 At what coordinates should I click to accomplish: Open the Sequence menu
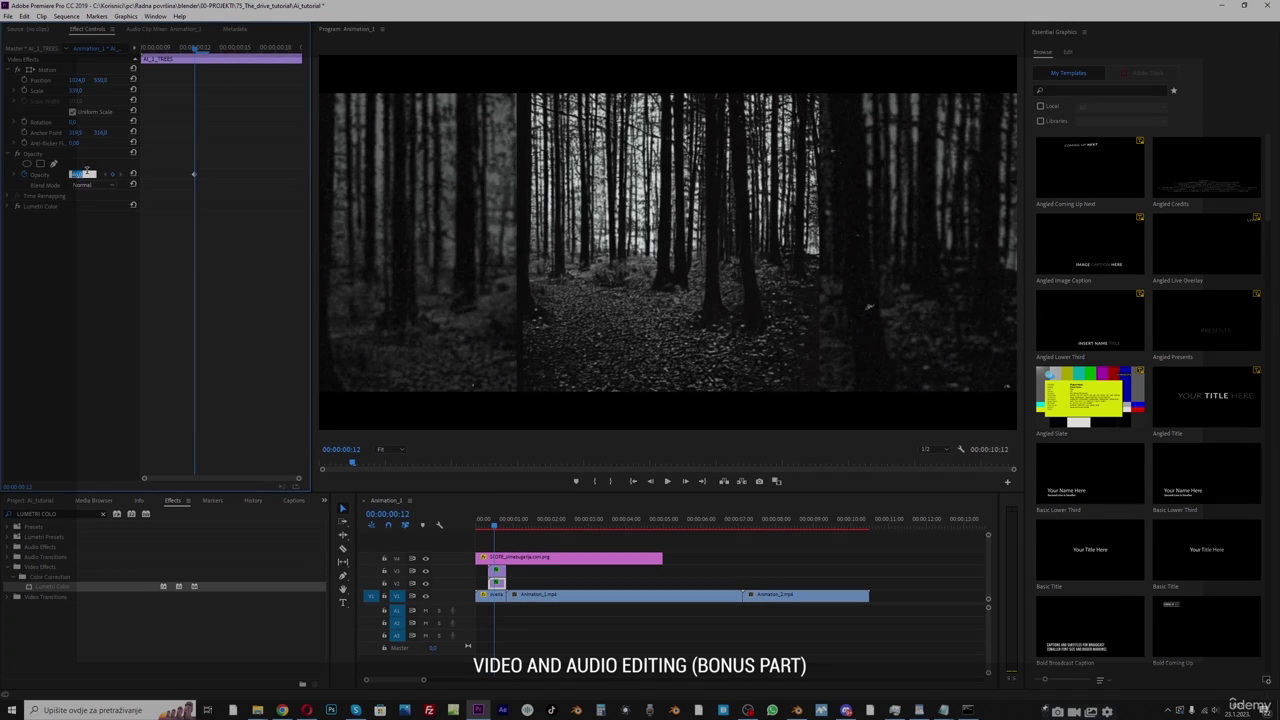click(x=66, y=16)
